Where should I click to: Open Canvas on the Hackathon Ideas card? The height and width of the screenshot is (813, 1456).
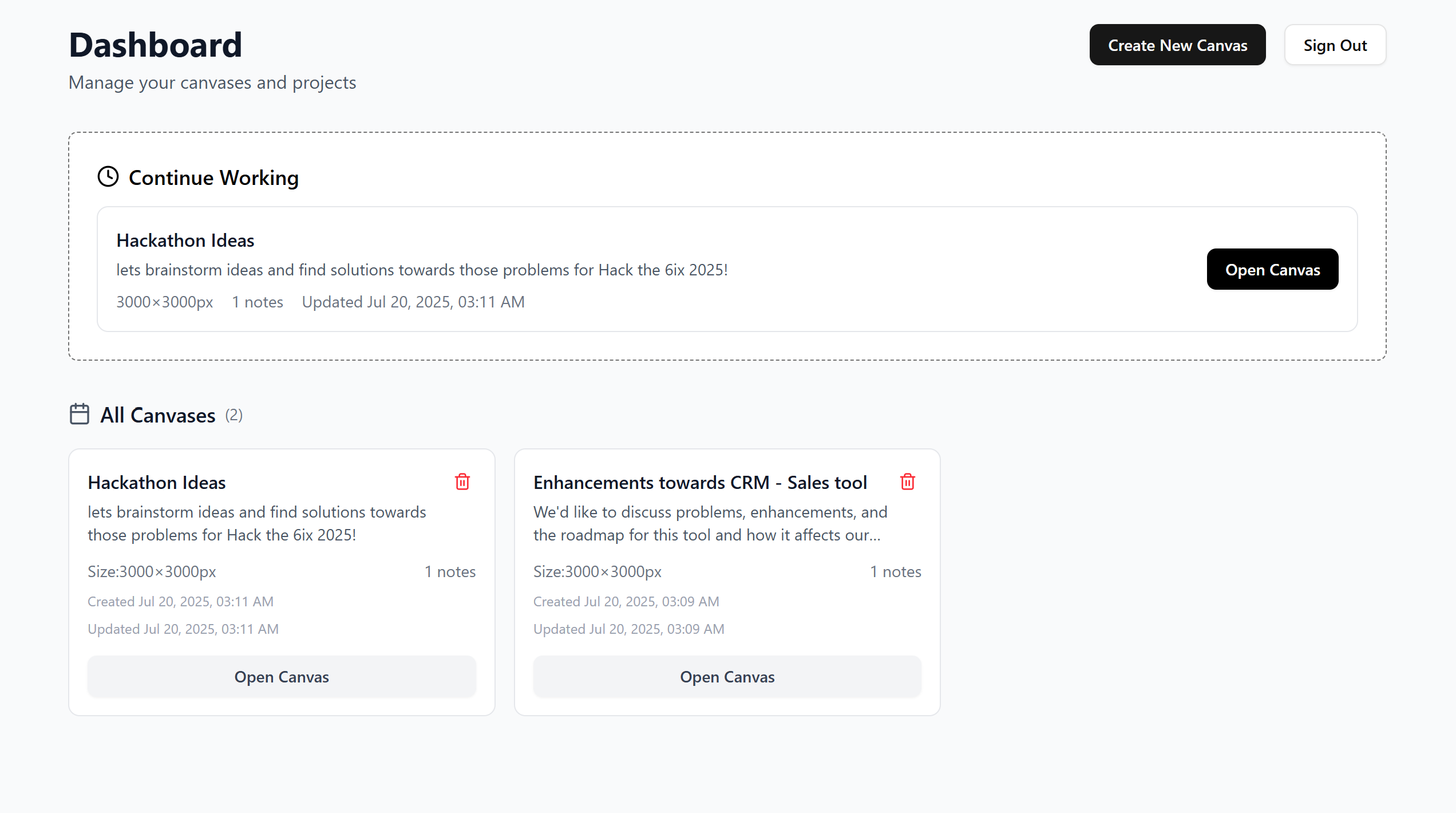point(282,677)
